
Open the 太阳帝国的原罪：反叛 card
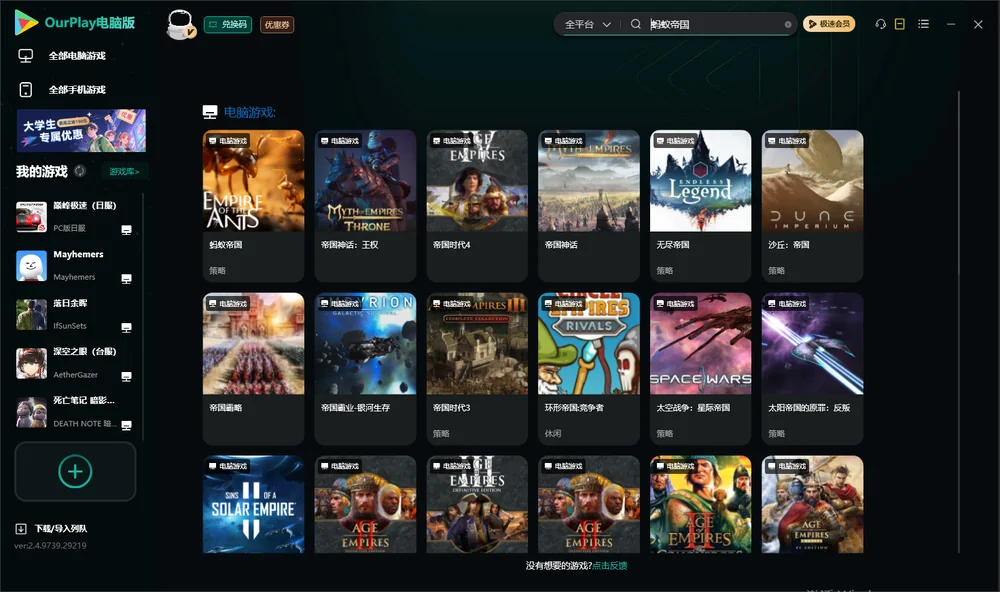[x=812, y=368]
